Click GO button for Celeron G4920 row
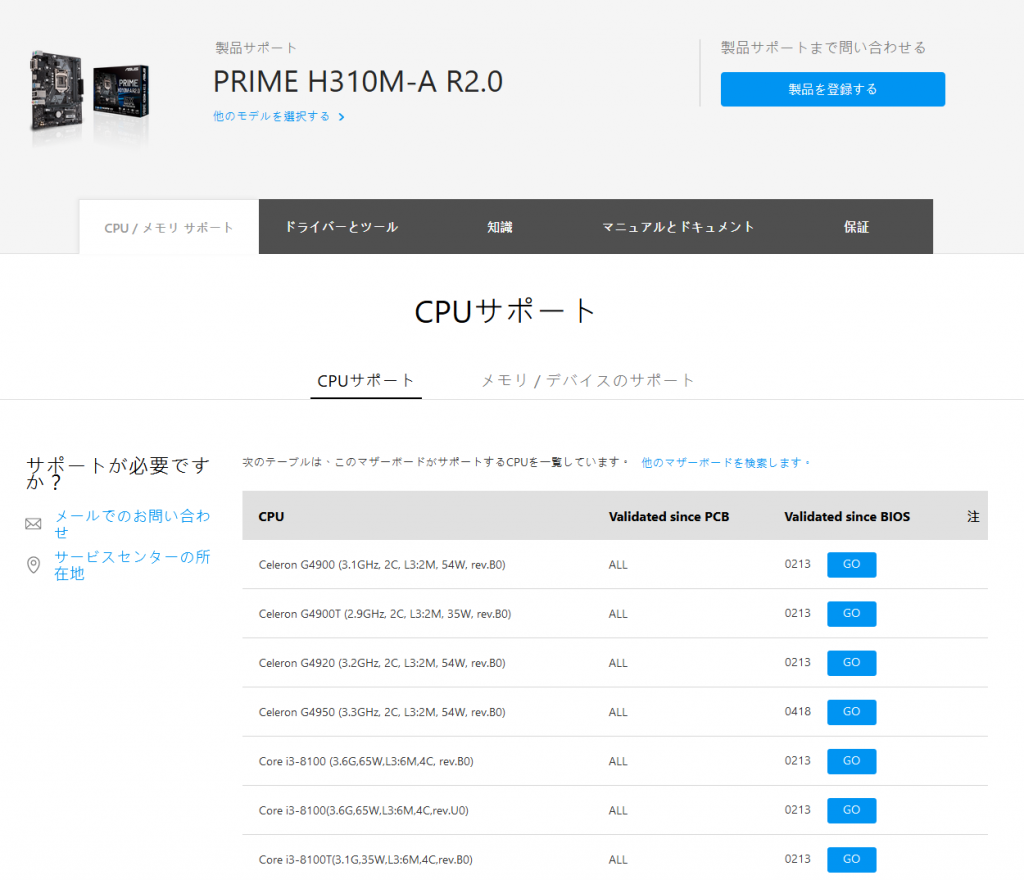Screen dimensions: 1024x880 pyautogui.click(x=852, y=663)
